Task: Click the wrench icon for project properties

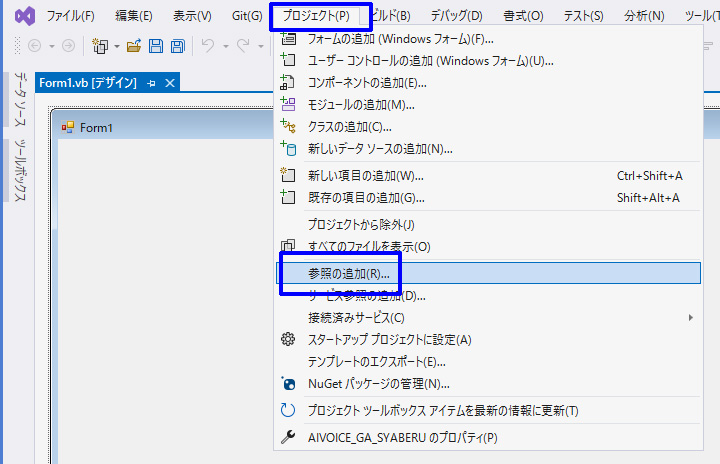Action: [x=288, y=437]
